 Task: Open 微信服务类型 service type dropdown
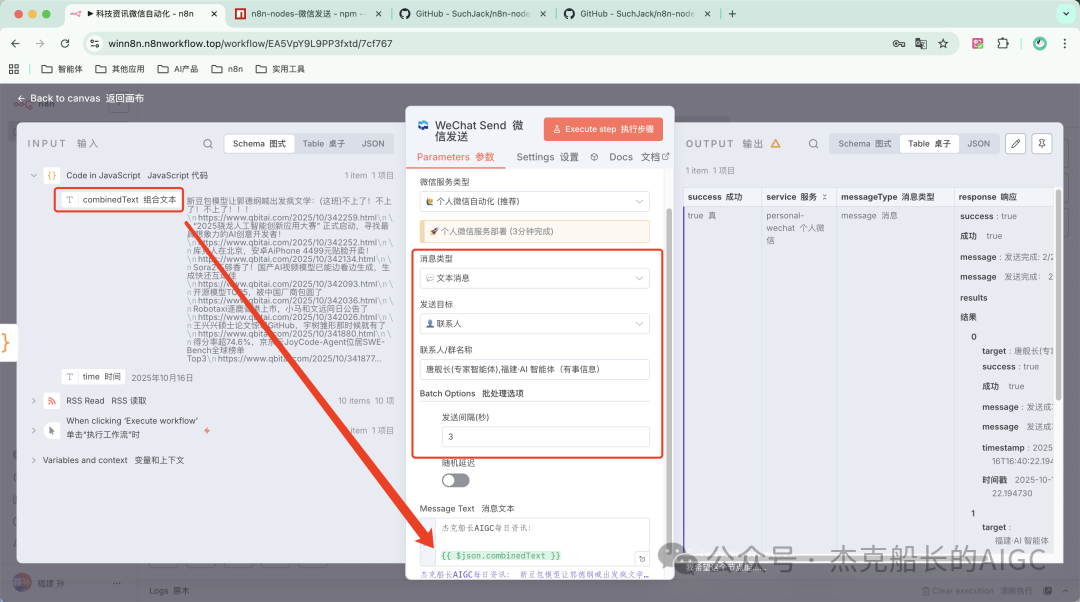pyautogui.click(x=534, y=201)
